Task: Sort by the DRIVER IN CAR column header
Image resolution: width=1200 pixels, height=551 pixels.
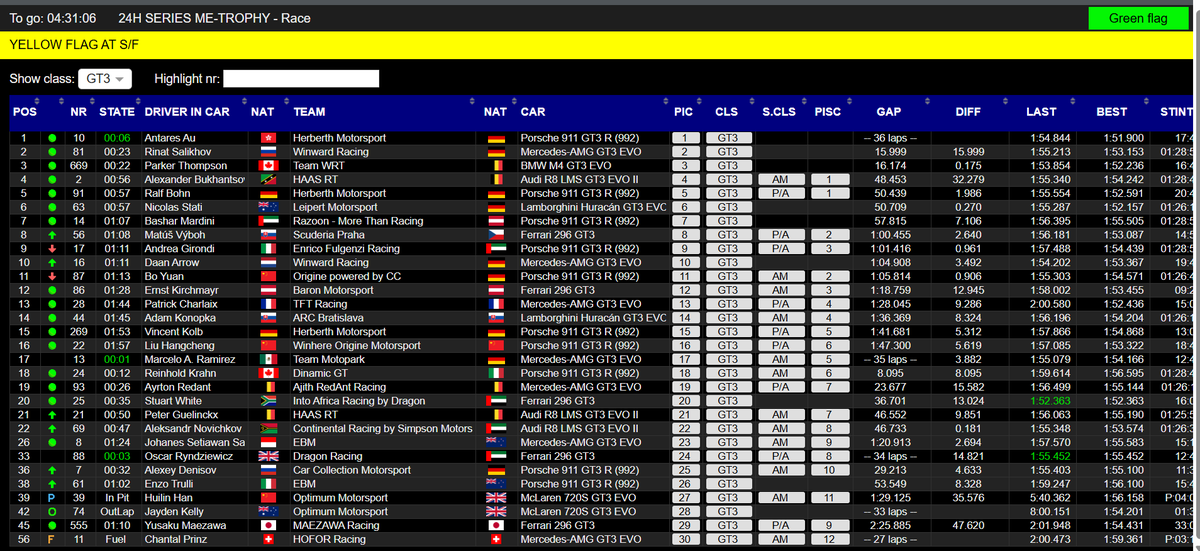Action: click(187, 112)
